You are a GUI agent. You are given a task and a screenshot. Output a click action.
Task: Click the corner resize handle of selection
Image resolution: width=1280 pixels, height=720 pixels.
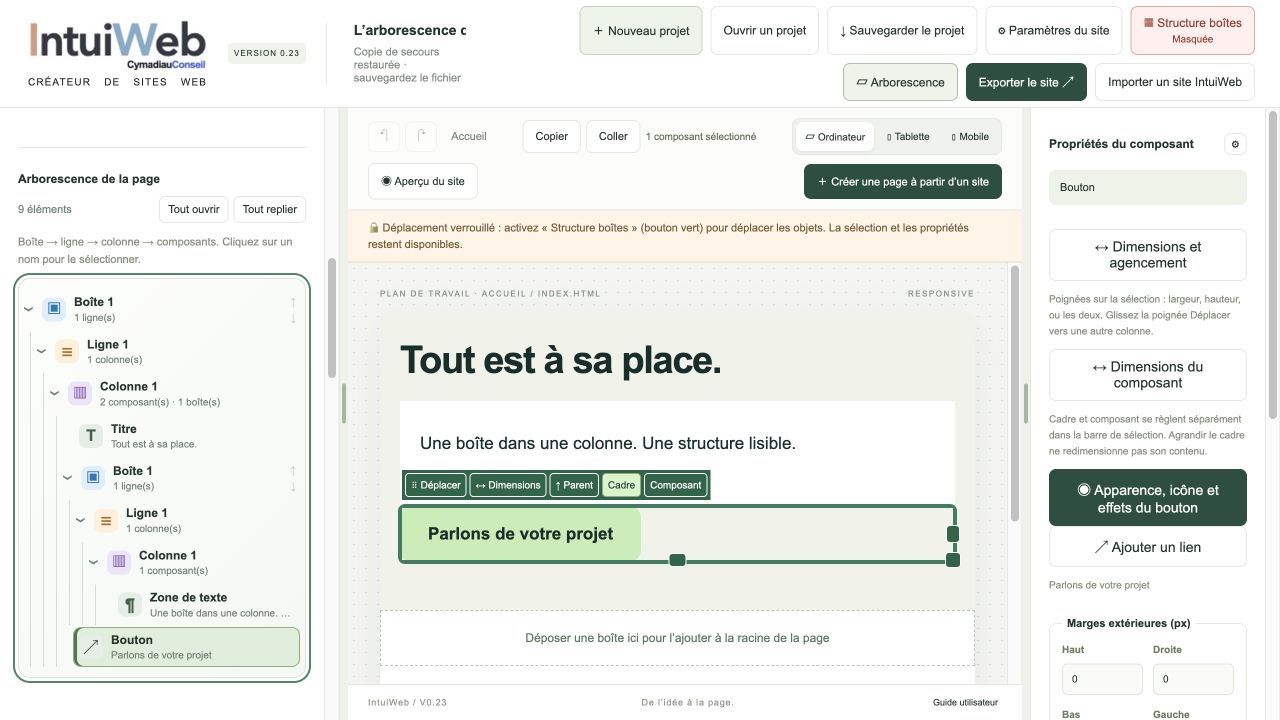coord(952,560)
